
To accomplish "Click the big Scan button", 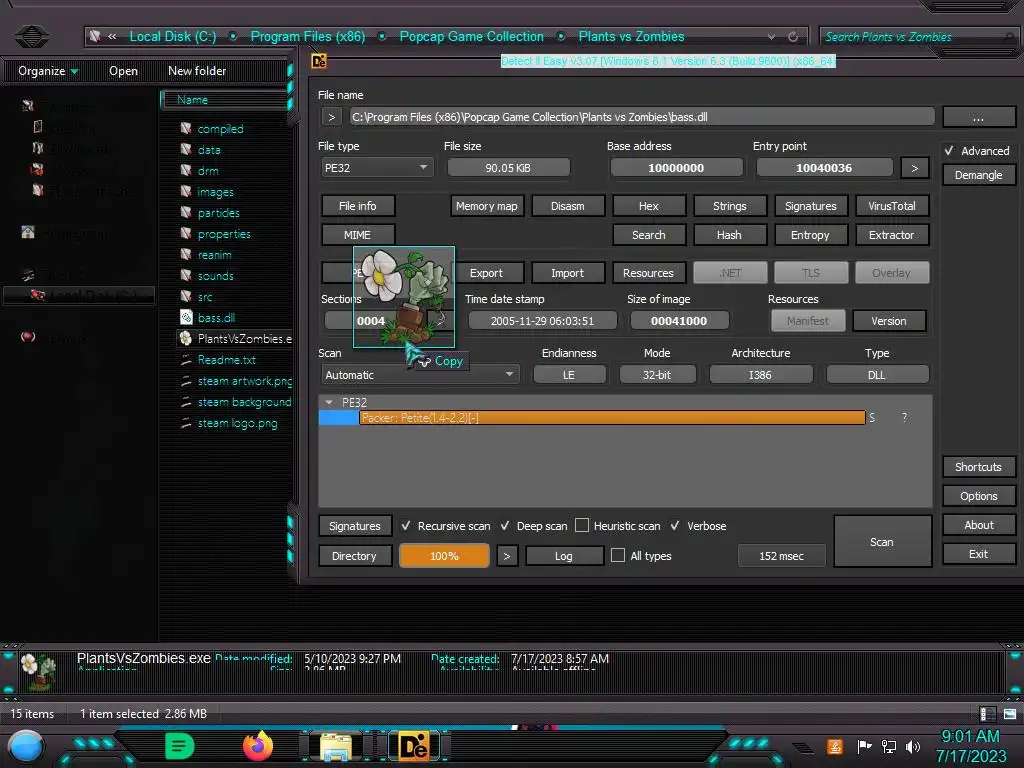I will coord(882,541).
